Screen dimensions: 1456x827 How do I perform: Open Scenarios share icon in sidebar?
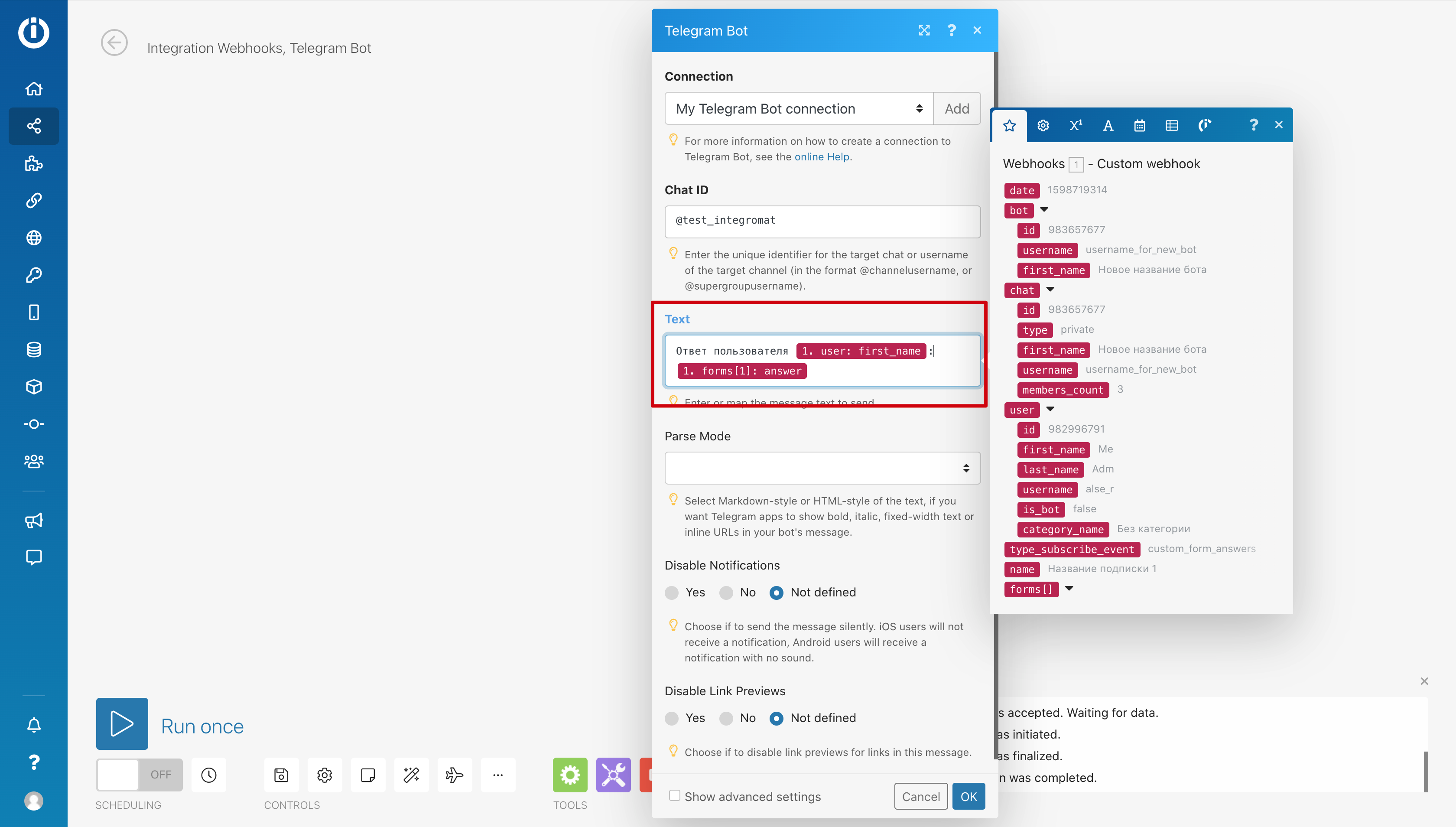pos(33,126)
